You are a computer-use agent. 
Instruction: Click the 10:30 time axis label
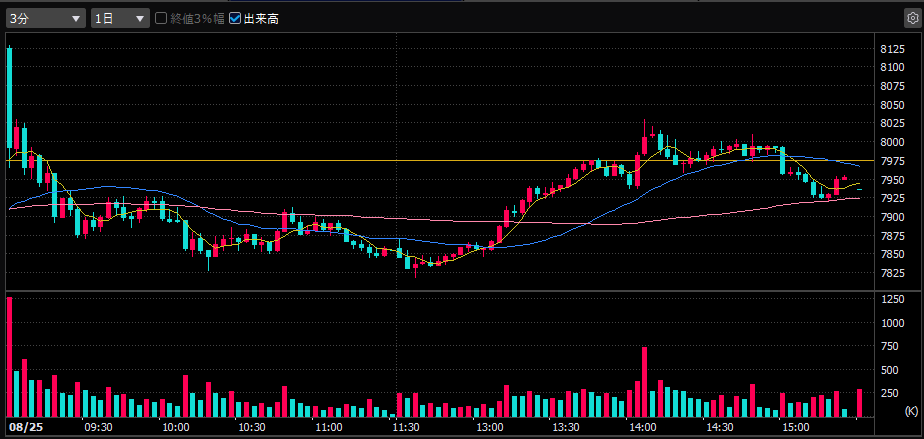pos(252,427)
